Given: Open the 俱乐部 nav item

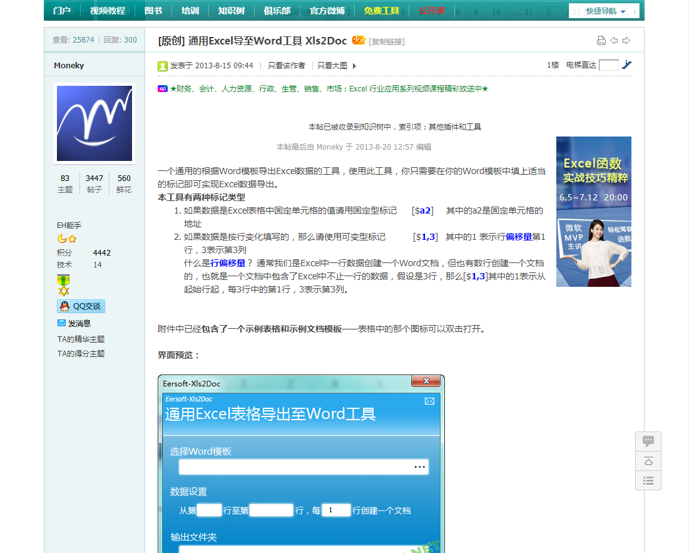Looking at the screenshot, I should coord(277,11).
